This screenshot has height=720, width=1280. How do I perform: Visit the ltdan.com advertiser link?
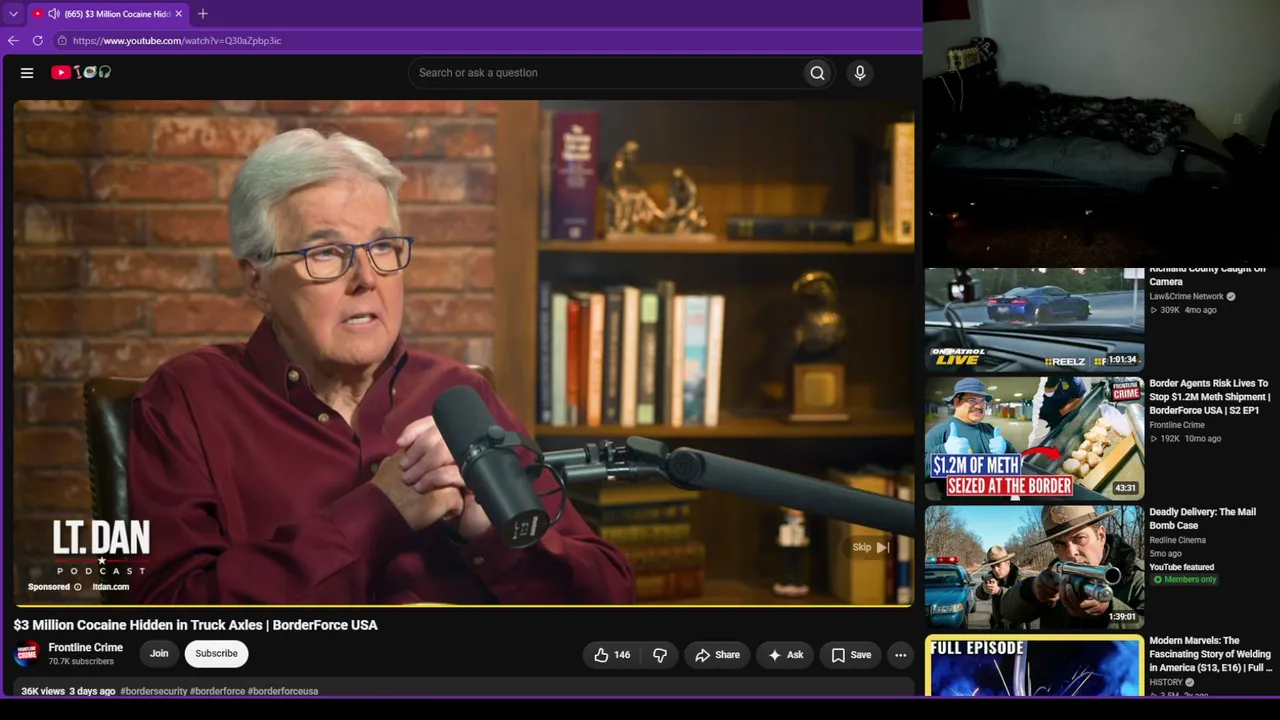[x=111, y=587]
